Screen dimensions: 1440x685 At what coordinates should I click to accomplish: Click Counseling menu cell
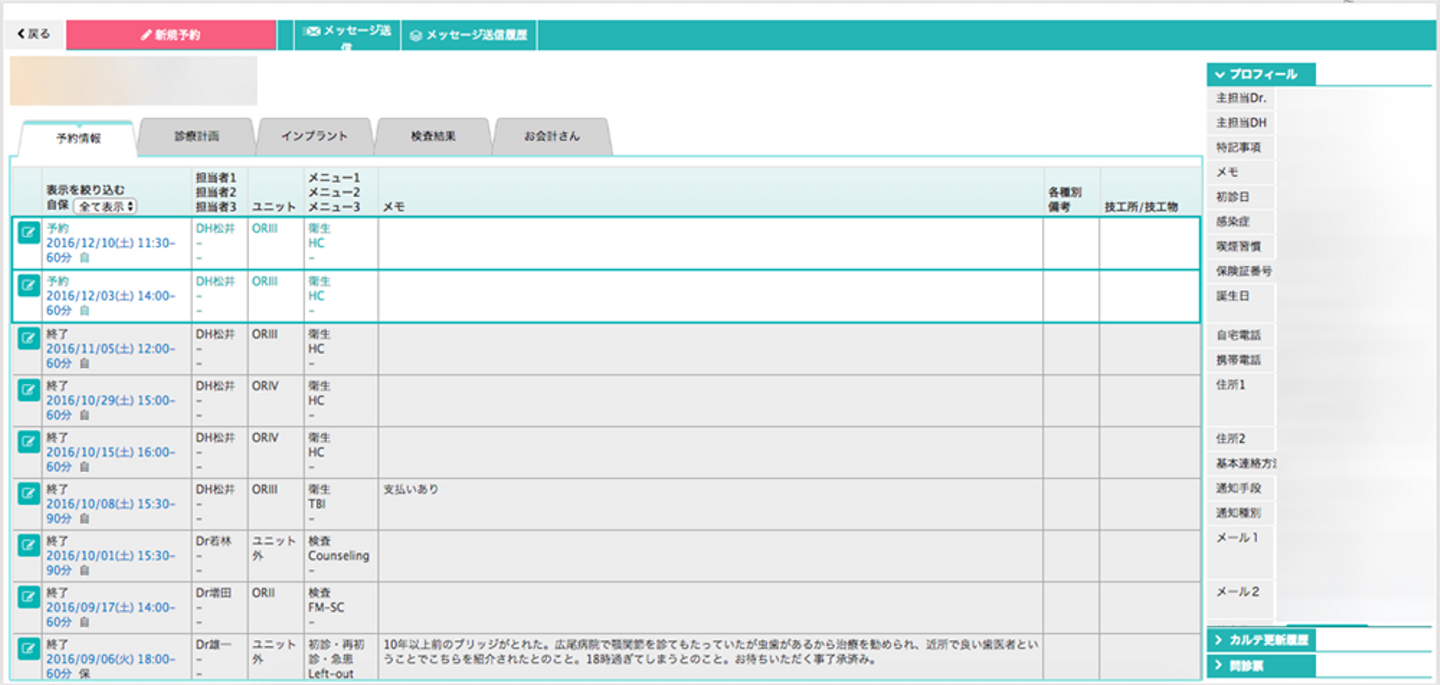pos(338,556)
